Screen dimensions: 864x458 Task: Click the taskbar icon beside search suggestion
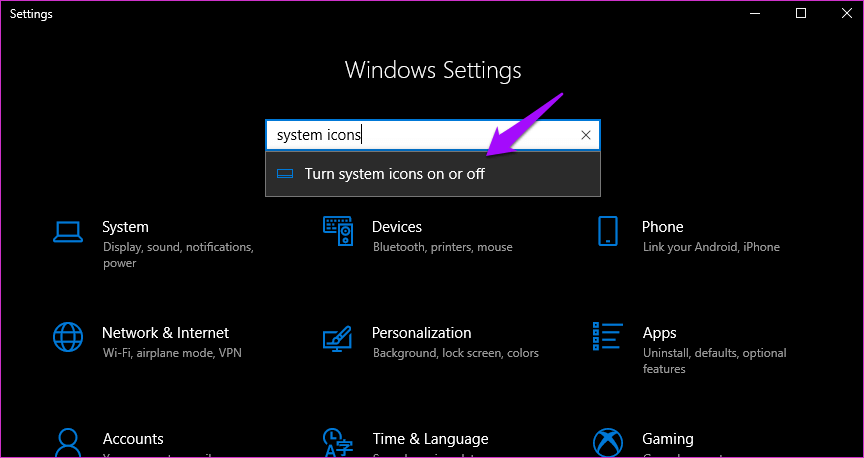[284, 174]
